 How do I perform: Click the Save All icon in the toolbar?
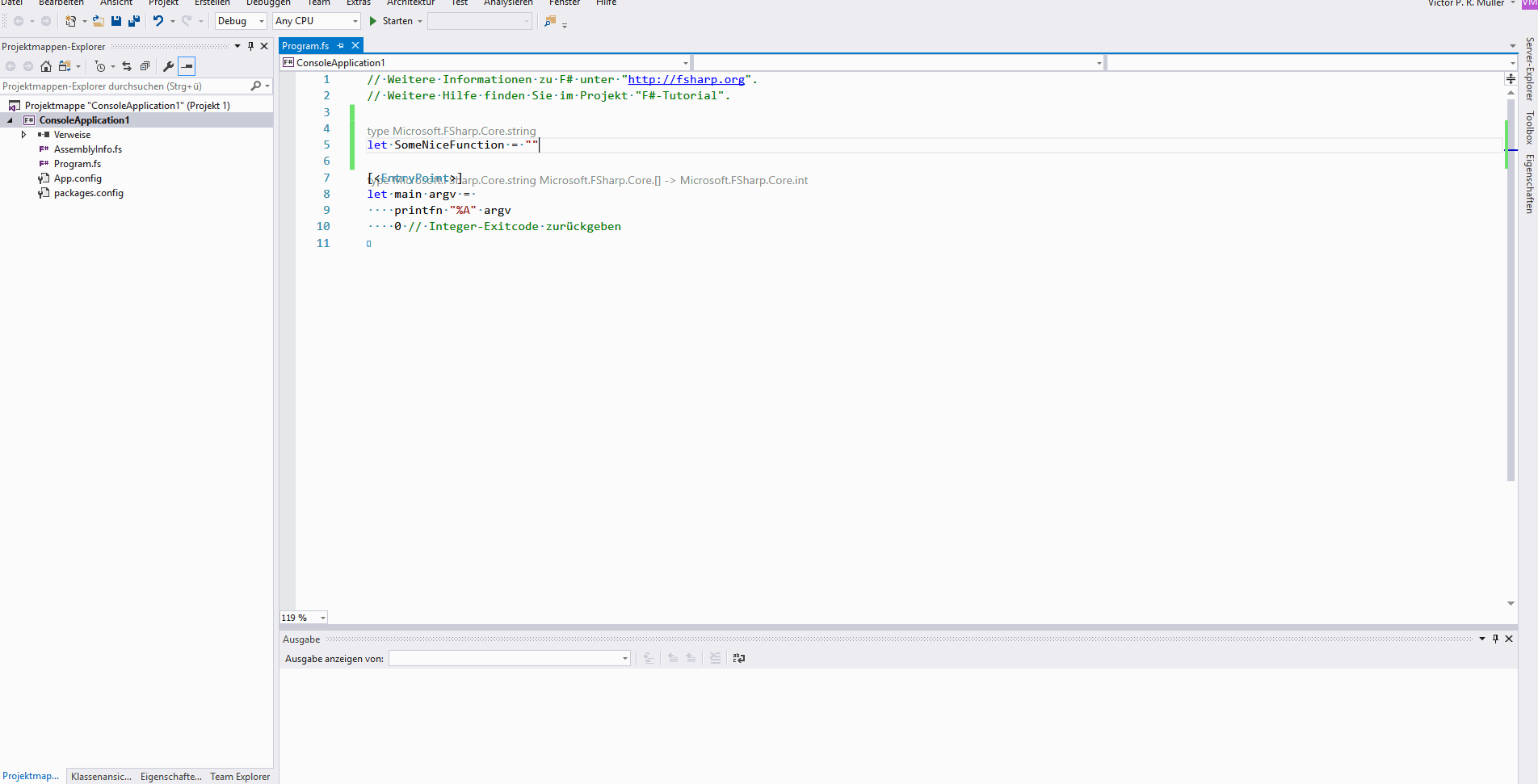coord(133,21)
